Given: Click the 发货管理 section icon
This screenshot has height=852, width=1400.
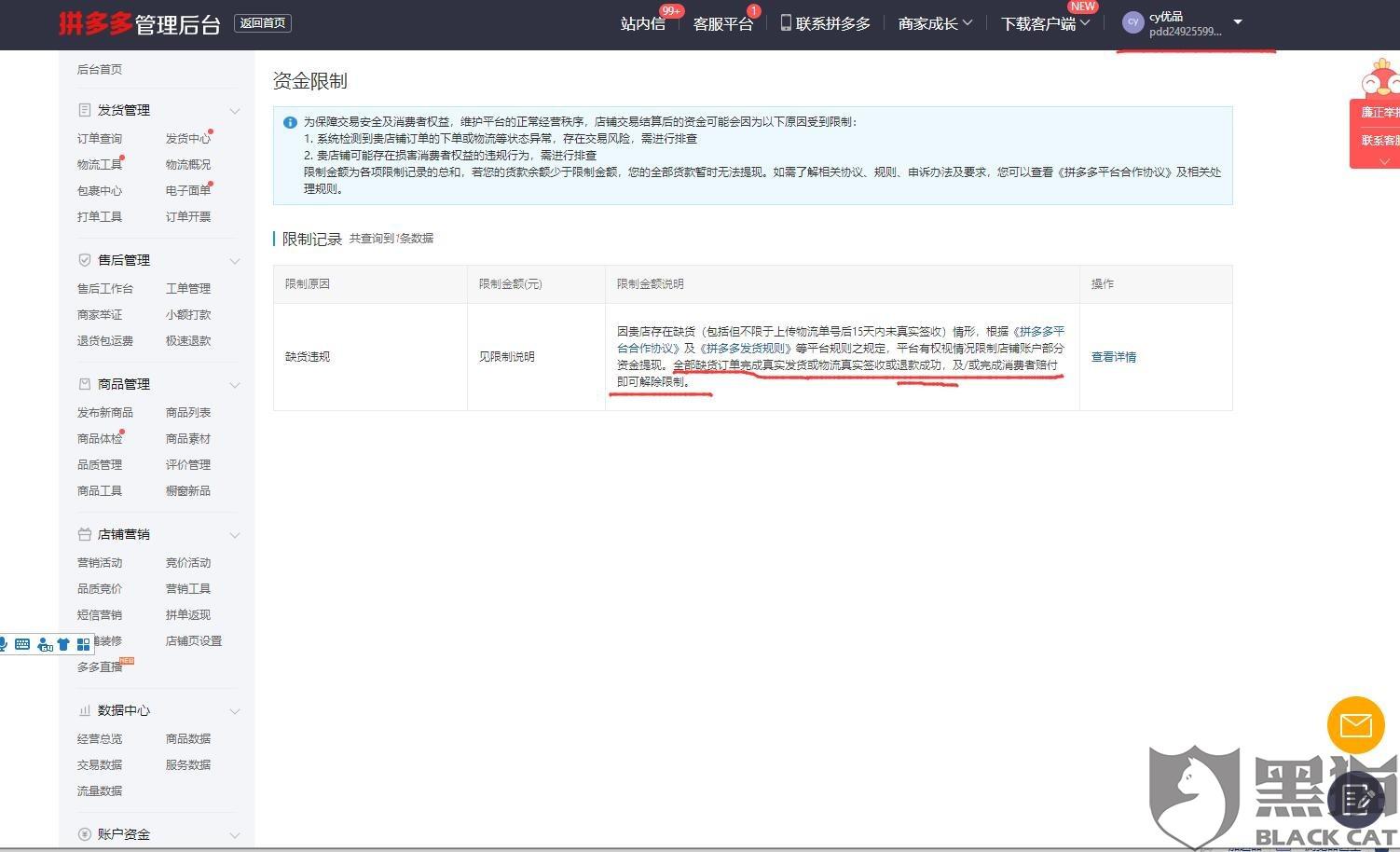Looking at the screenshot, I should tap(85, 110).
